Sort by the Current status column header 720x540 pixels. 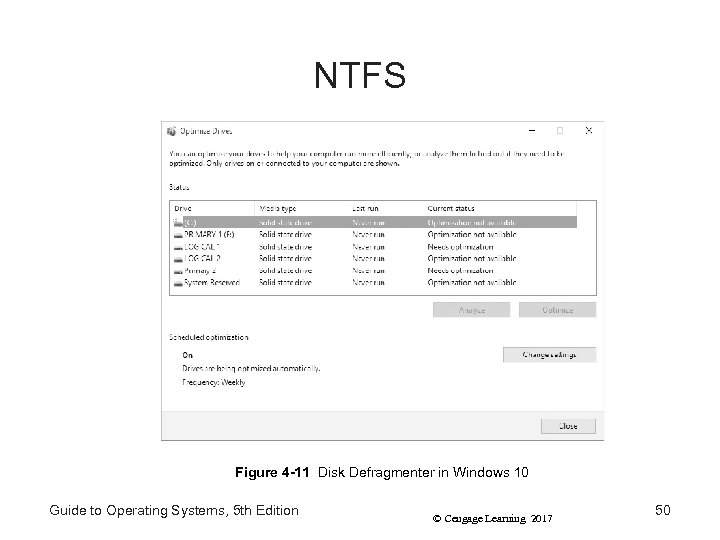pos(499,208)
